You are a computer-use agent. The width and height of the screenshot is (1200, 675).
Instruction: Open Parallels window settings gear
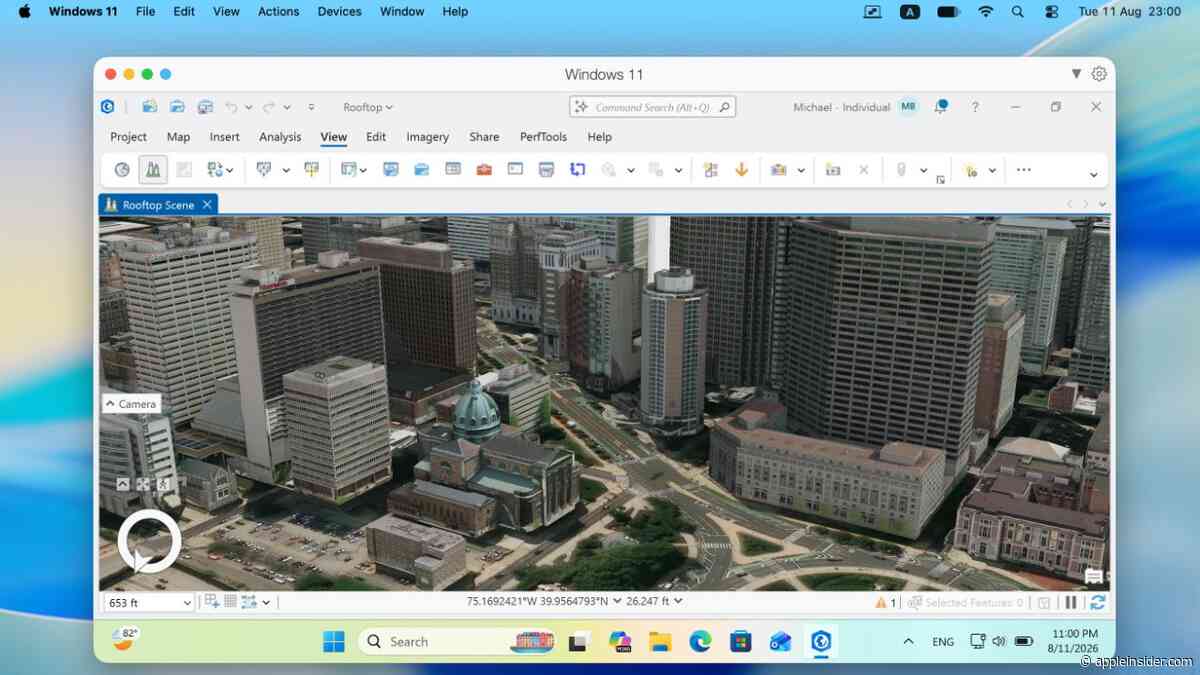(x=1099, y=74)
